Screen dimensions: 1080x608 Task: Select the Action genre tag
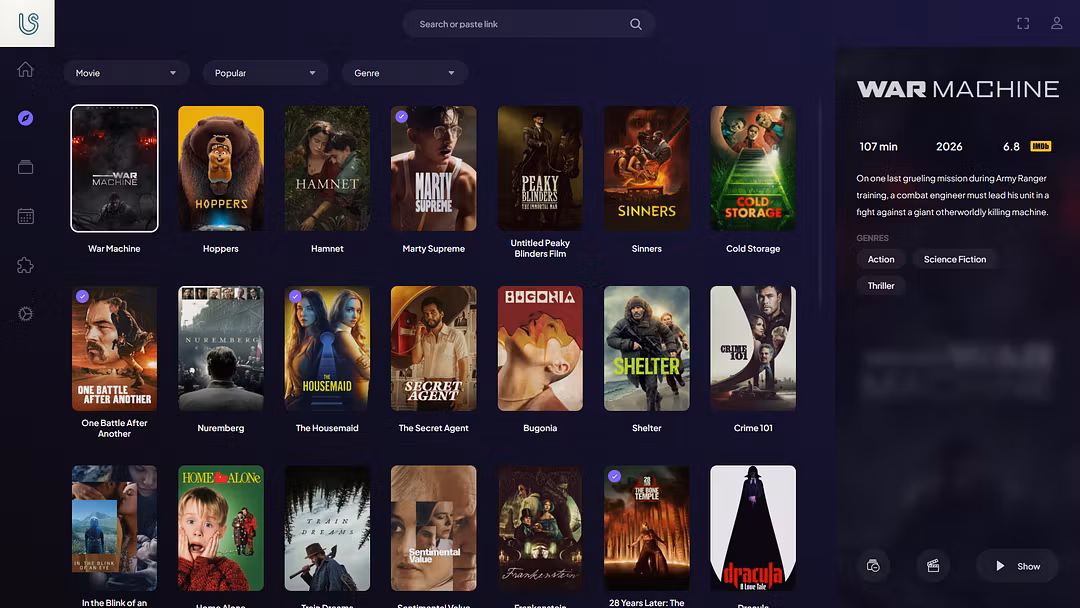pos(881,259)
